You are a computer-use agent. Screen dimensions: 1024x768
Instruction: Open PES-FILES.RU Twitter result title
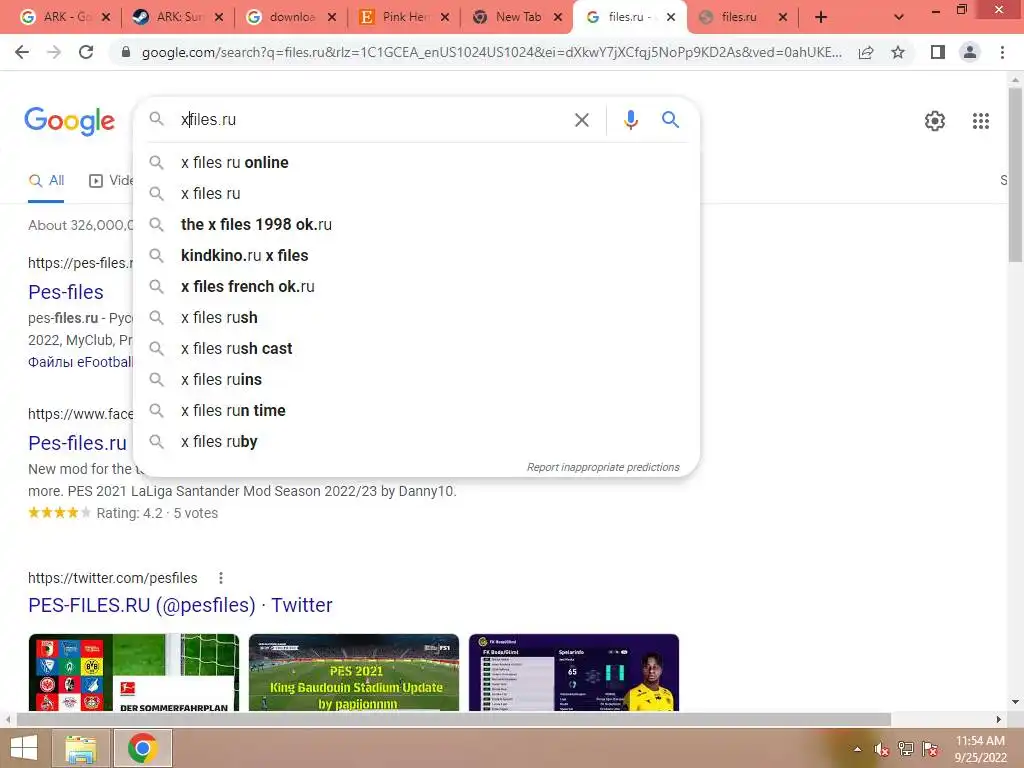tap(180, 605)
